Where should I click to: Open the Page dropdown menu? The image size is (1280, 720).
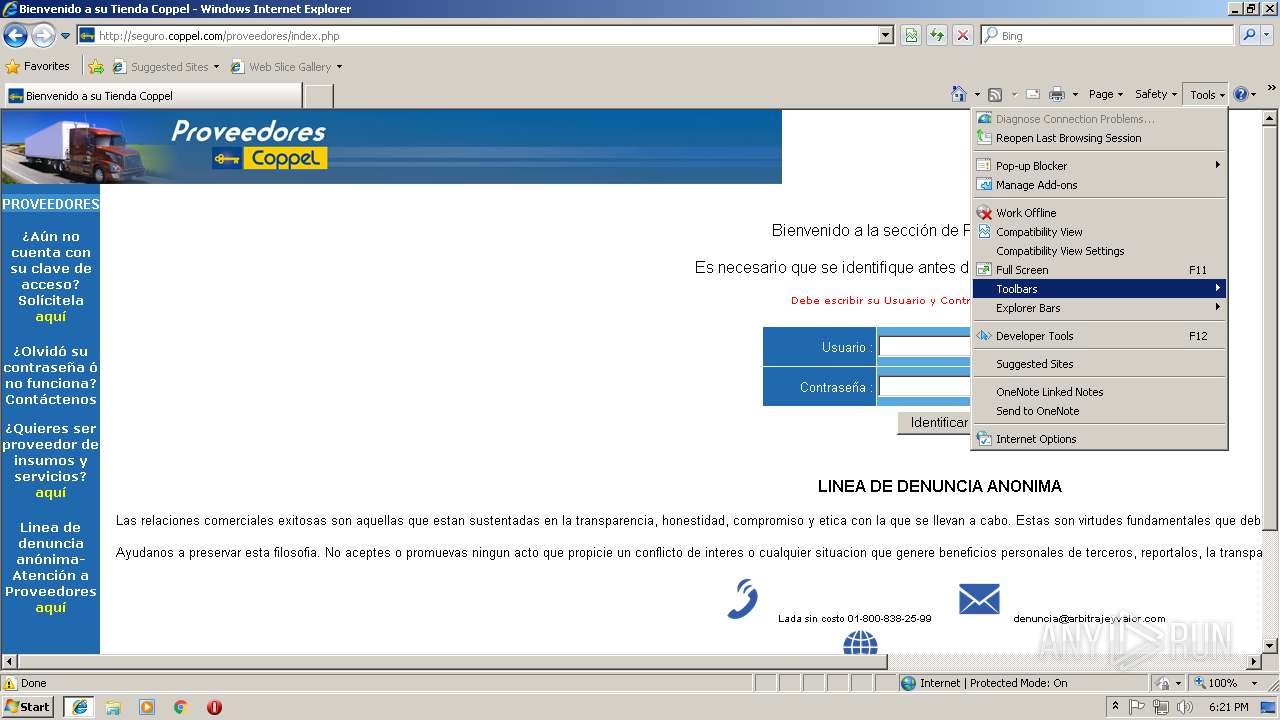coord(1105,94)
